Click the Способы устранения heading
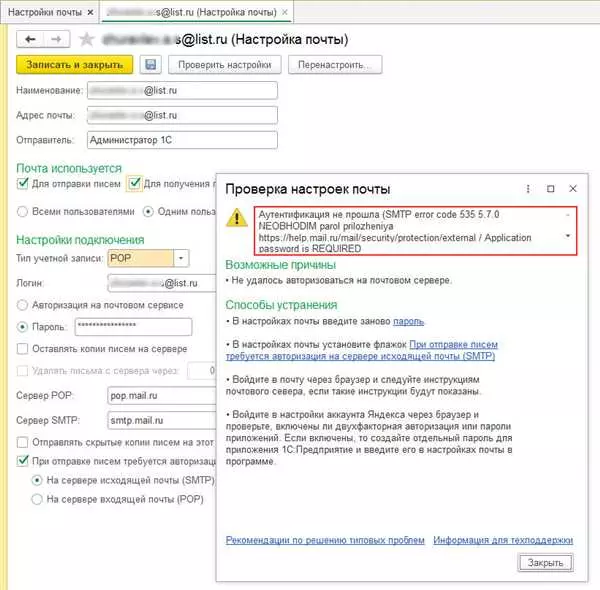The image size is (600, 590). (x=281, y=305)
